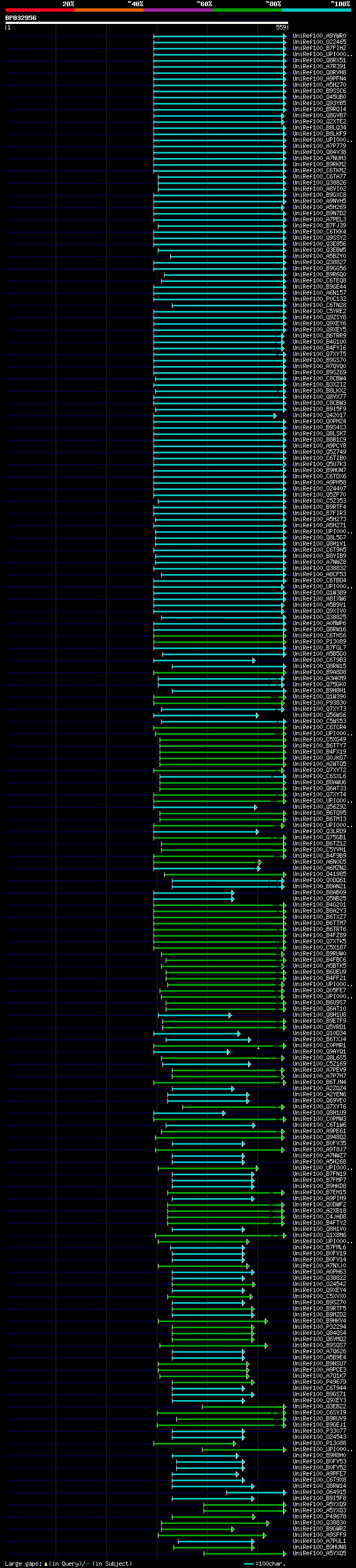
Task: Click hit label UniRef100_A9PFN4
Action: click(319, 78)
